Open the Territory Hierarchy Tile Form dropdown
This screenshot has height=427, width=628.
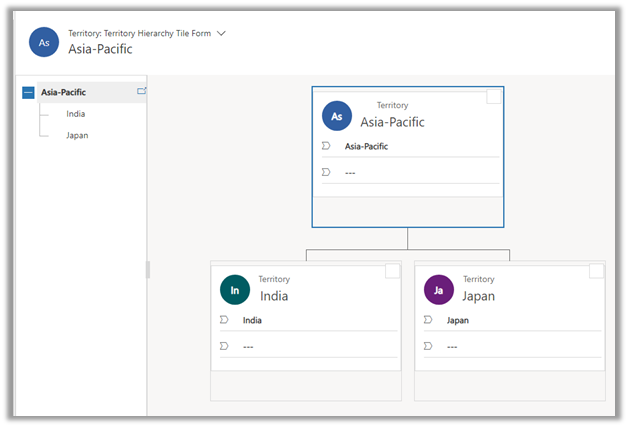point(221,33)
